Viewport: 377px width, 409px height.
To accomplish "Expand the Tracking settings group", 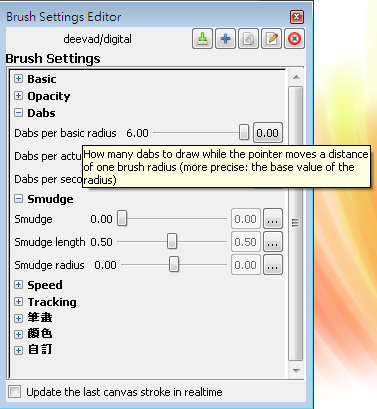I will click(19, 302).
